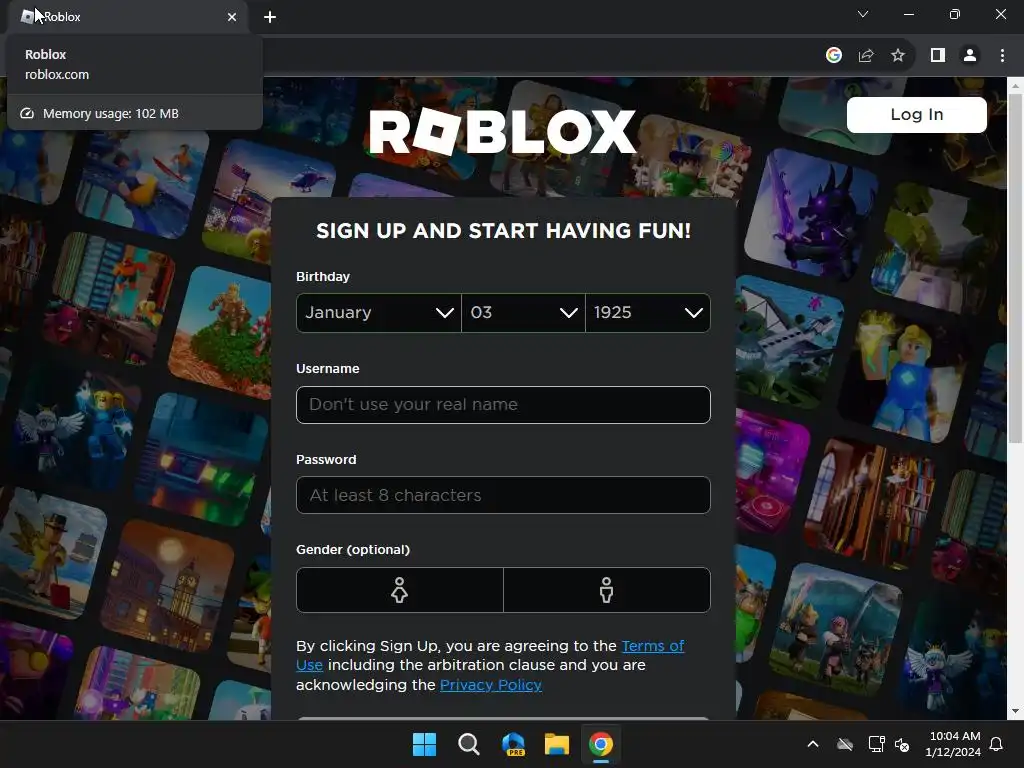Open Chrome's three-dot menu
This screenshot has height=768, width=1024.
coord(1002,56)
